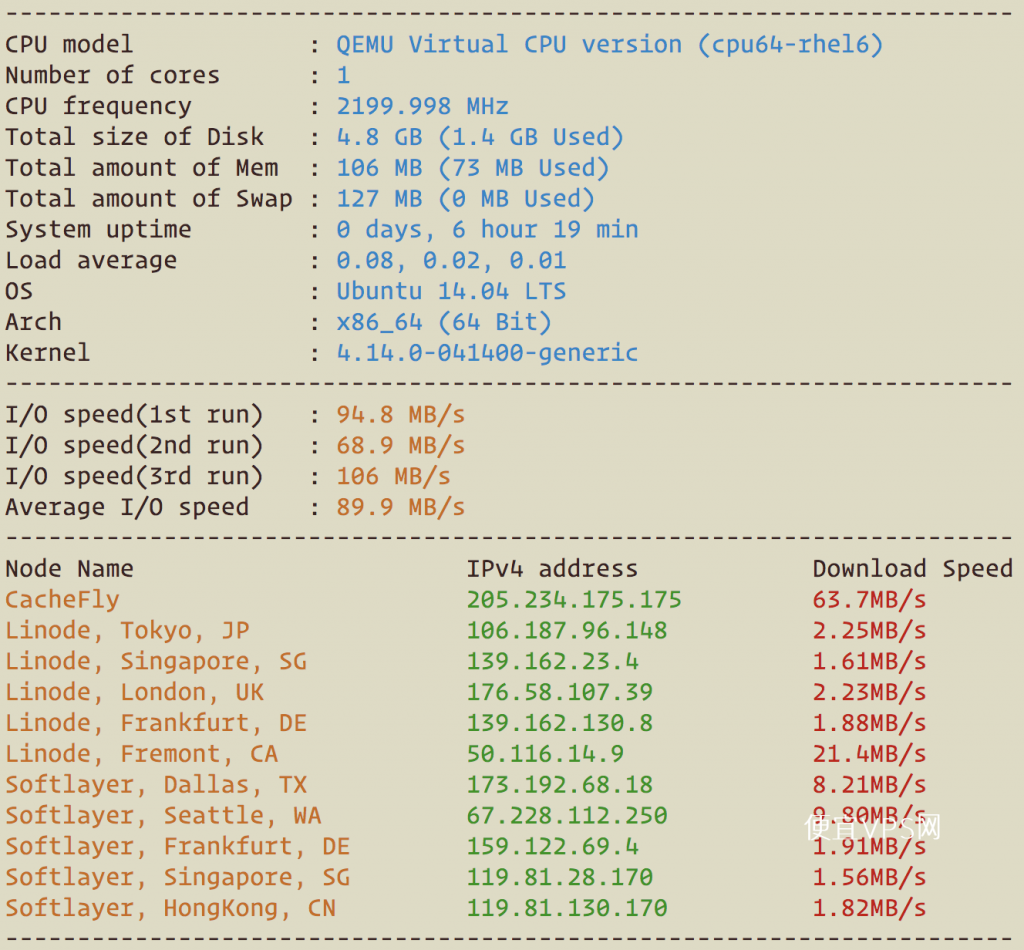Select the CPU frequency value 2199.998 MHz
This screenshot has height=950, width=1024.
click(x=422, y=106)
